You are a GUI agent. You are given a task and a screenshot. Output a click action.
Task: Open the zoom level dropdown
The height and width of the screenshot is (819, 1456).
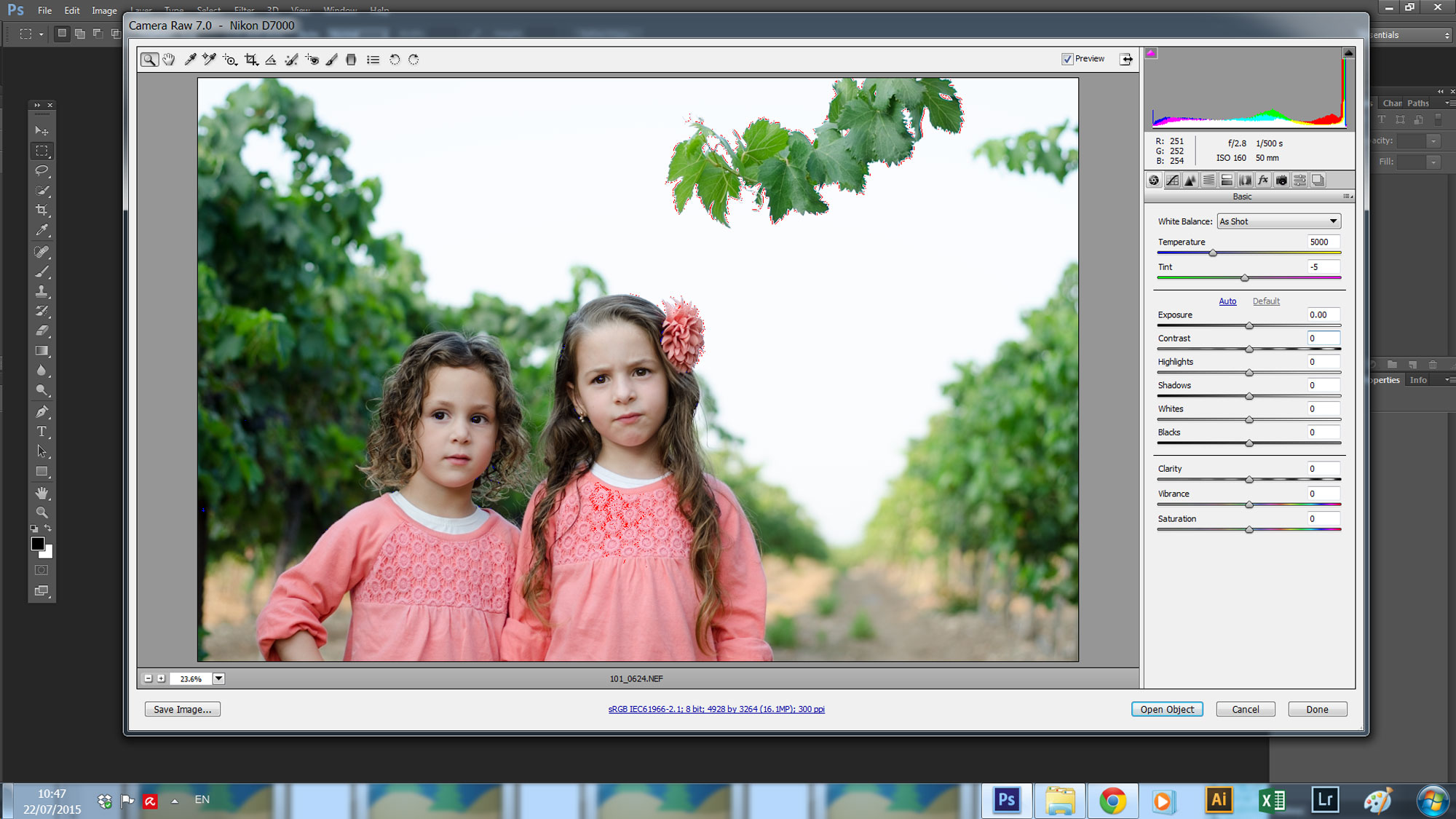(x=218, y=678)
